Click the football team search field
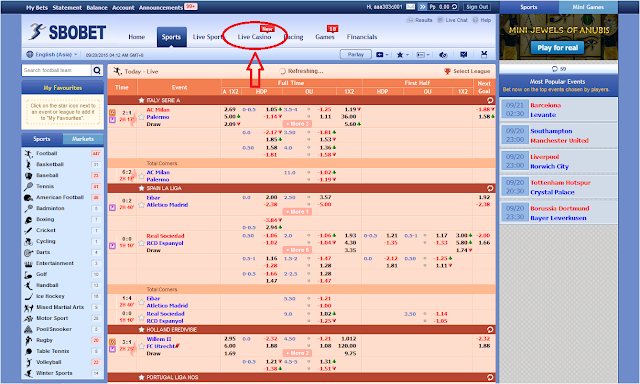The height and width of the screenshot is (384, 640). tap(56, 70)
